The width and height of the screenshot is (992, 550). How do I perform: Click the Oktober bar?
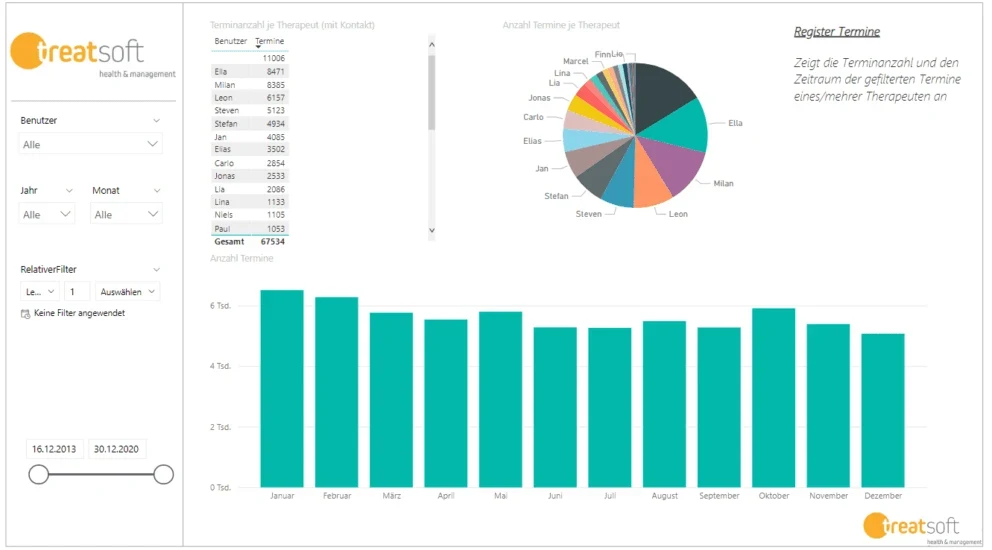774,397
